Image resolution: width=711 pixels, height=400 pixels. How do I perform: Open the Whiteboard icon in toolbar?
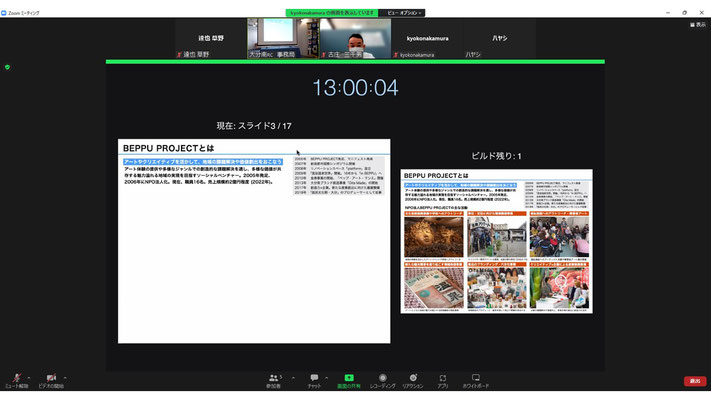pos(476,380)
